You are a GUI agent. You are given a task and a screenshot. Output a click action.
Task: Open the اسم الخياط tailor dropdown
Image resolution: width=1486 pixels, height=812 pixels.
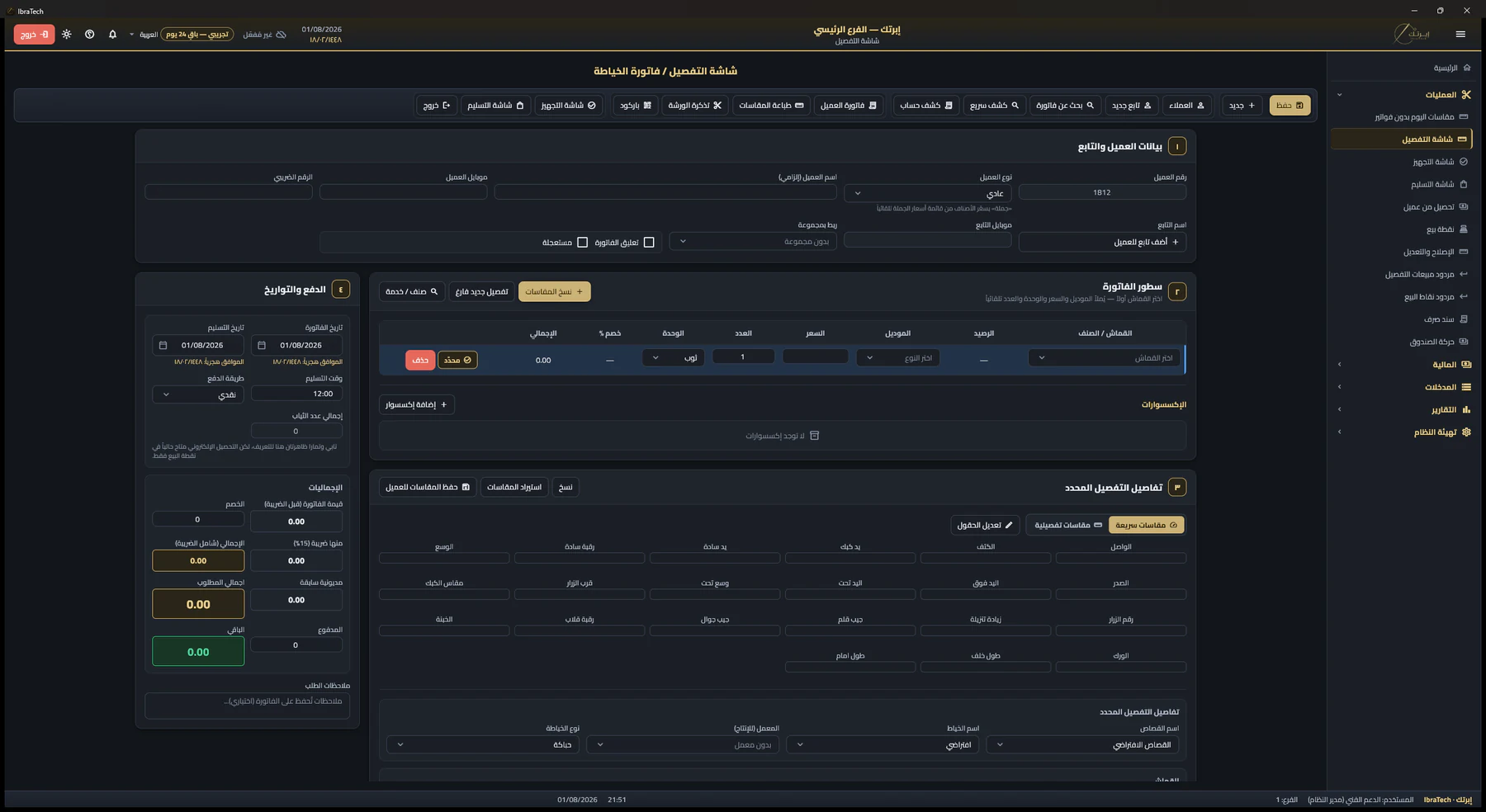[x=883, y=744]
